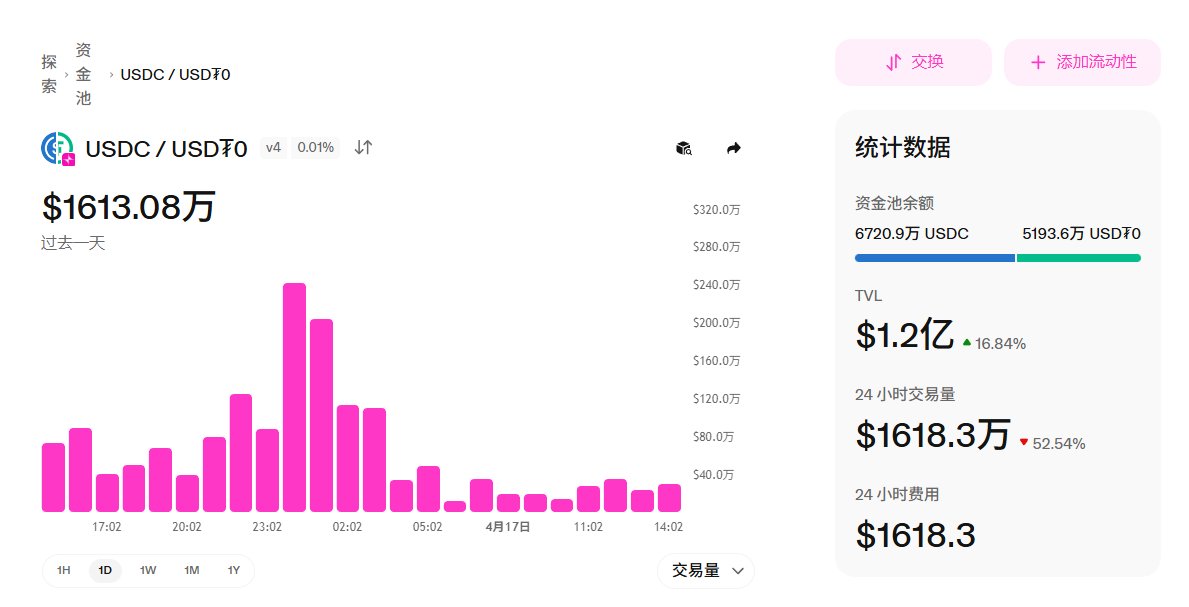
Task: Click the 52.54% volume change indicator
Action: click(x=1053, y=444)
